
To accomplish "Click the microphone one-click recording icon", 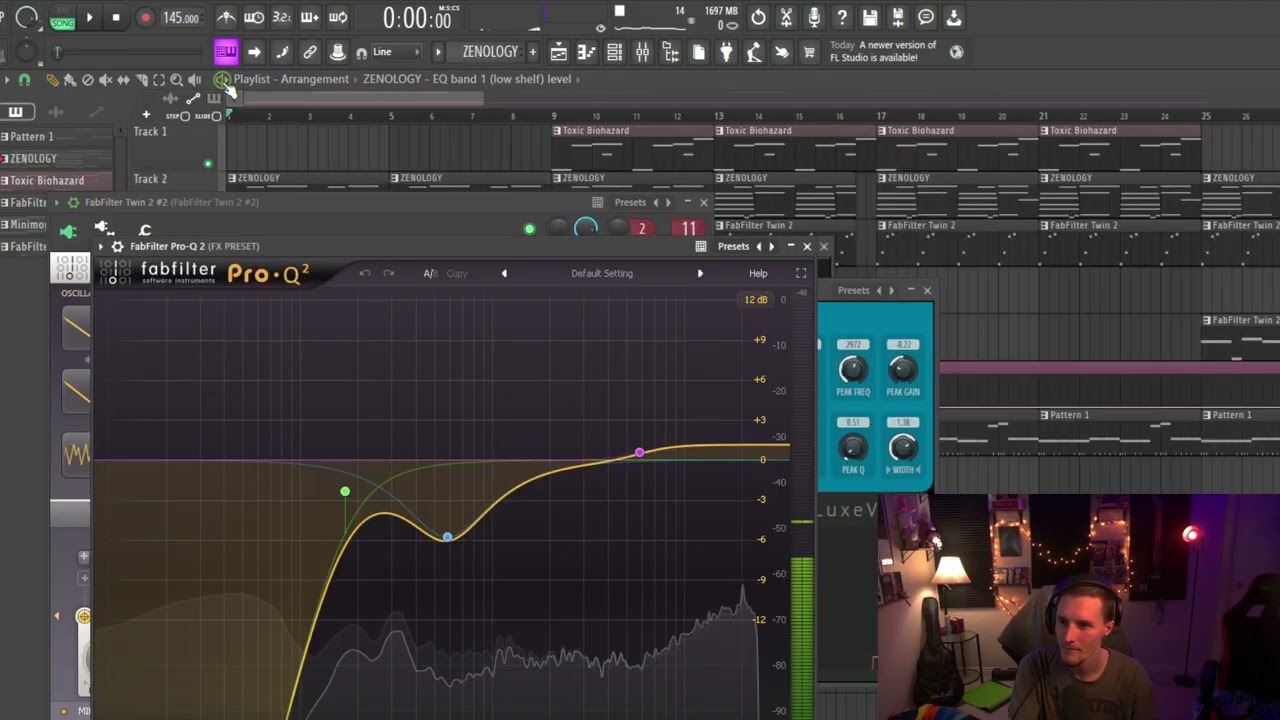I will click(x=814, y=17).
